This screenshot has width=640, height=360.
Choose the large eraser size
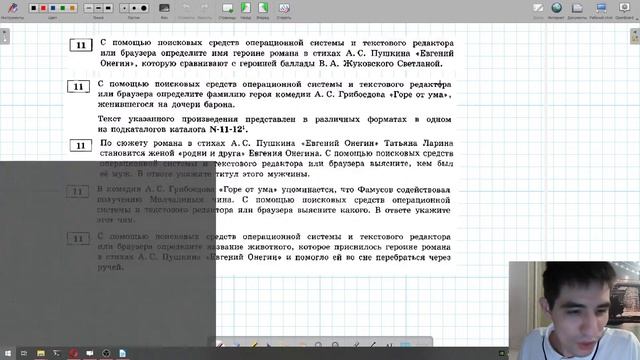[144, 8]
